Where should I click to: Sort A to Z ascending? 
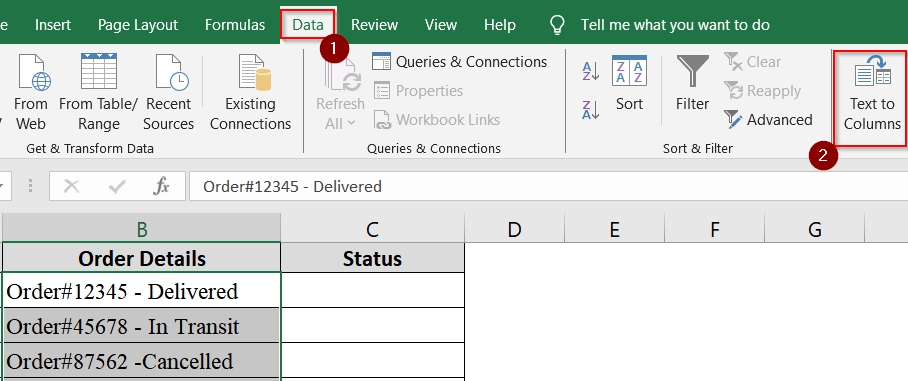pyautogui.click(x=591, y=71)
